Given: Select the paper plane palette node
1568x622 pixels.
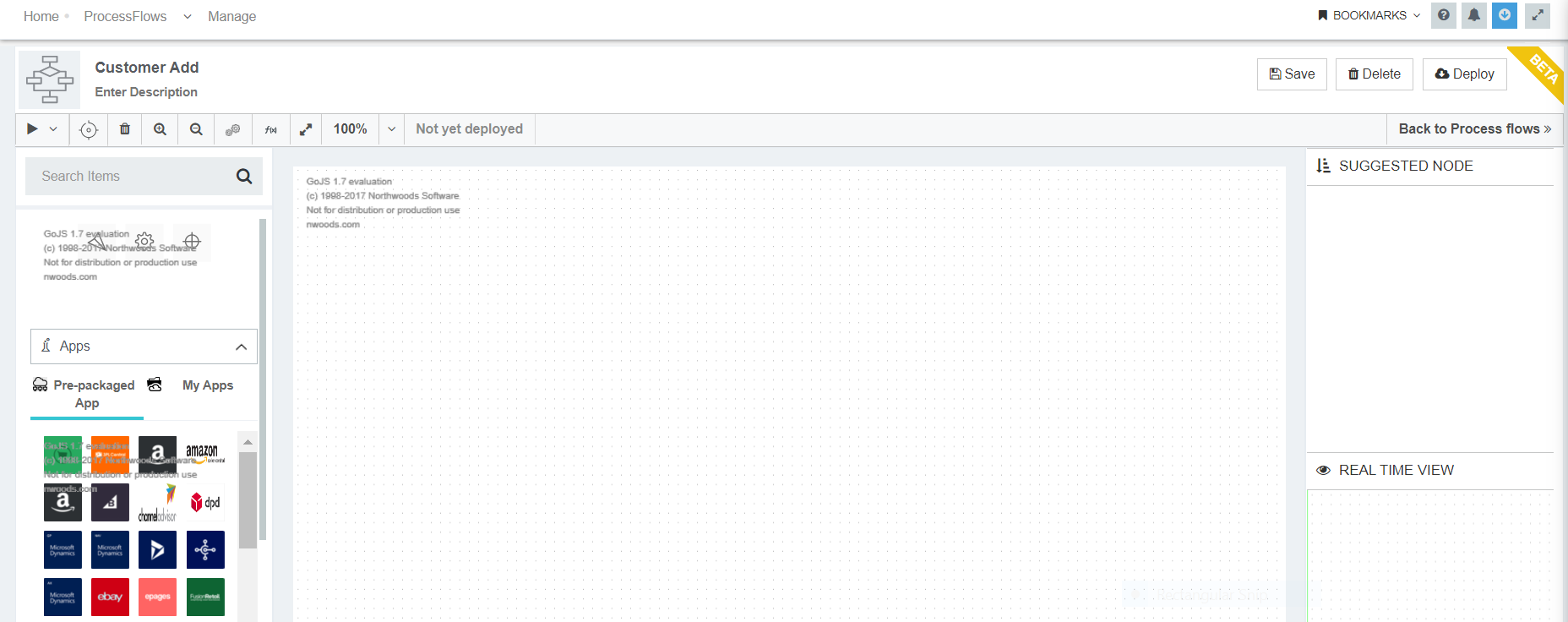Looking at the screenshot, I should (97, 243).
